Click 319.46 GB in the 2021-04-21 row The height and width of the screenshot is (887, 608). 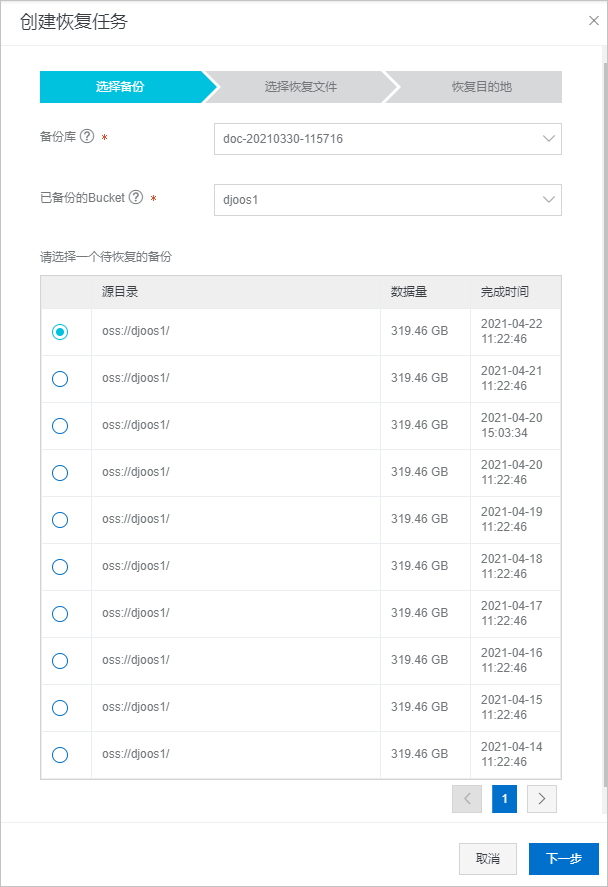[x=419, y=378]
